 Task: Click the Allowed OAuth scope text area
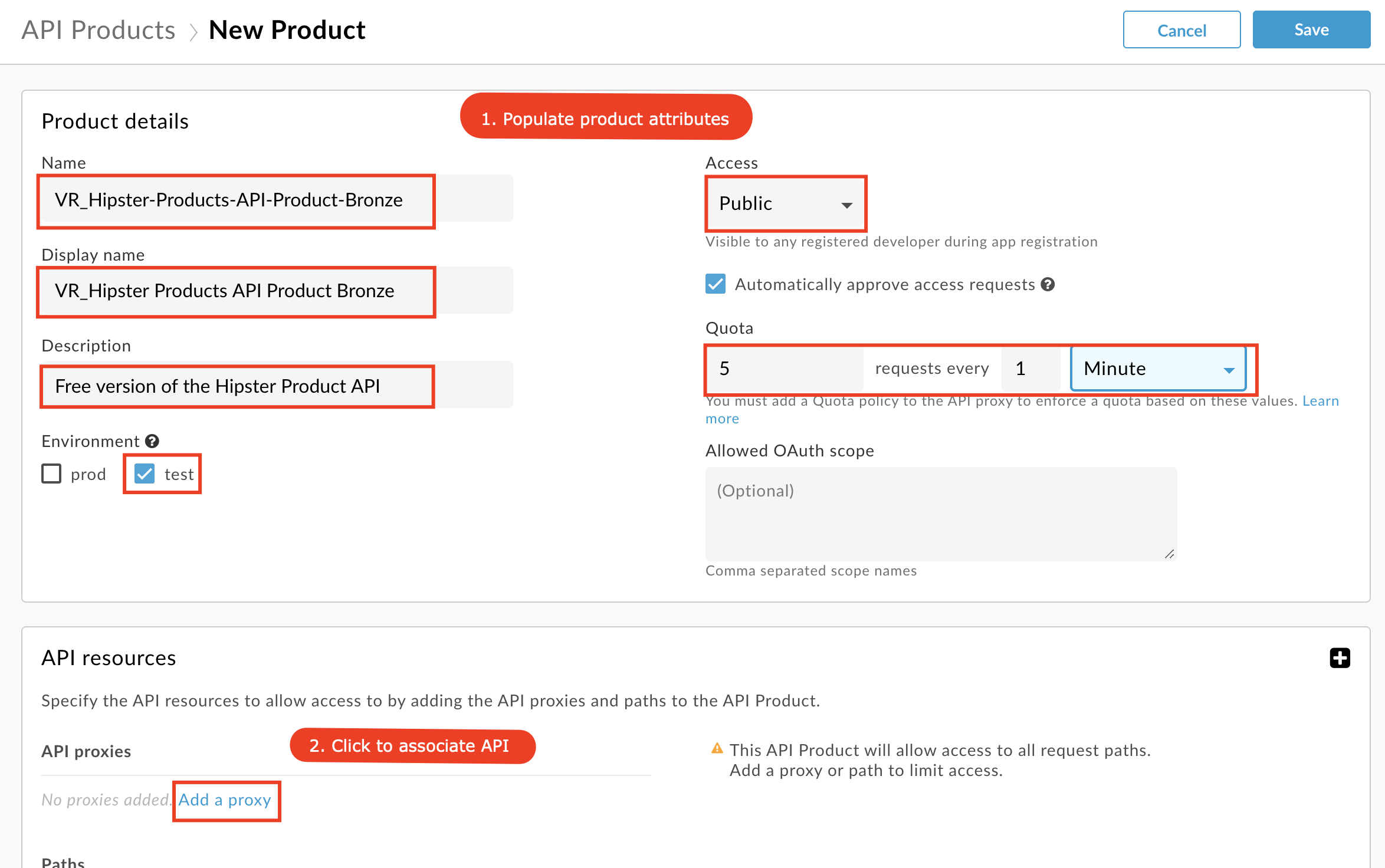pos(941,514)
